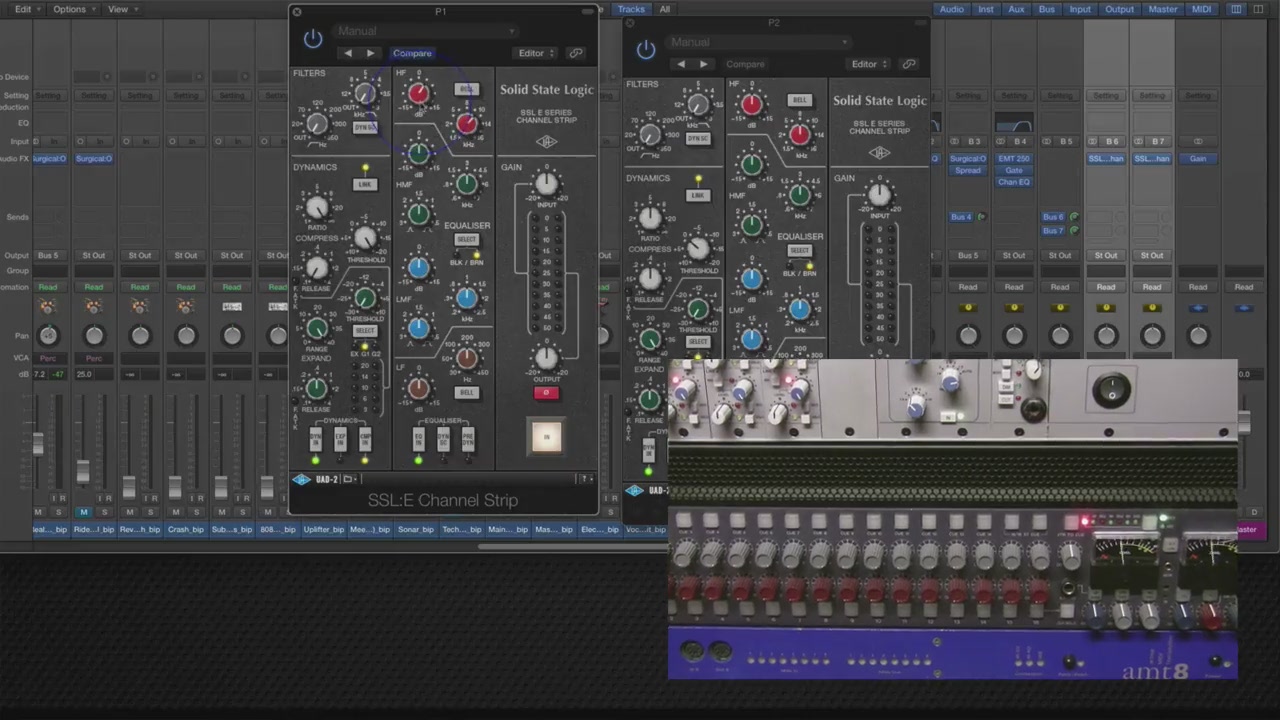Screen dimensions: 1280x720
Task: Click the red phase invert button in P1
Action: tap(546, 393)
